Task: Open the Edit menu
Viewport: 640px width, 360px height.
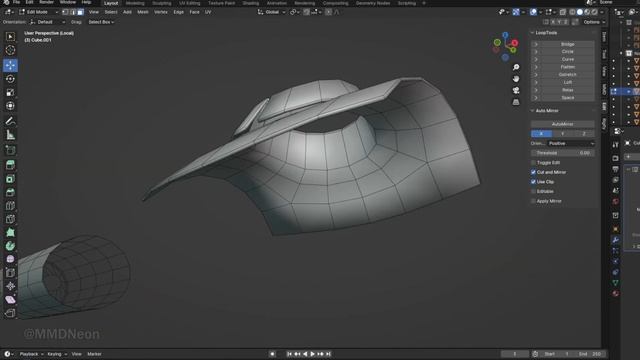Action: (29, 2)
